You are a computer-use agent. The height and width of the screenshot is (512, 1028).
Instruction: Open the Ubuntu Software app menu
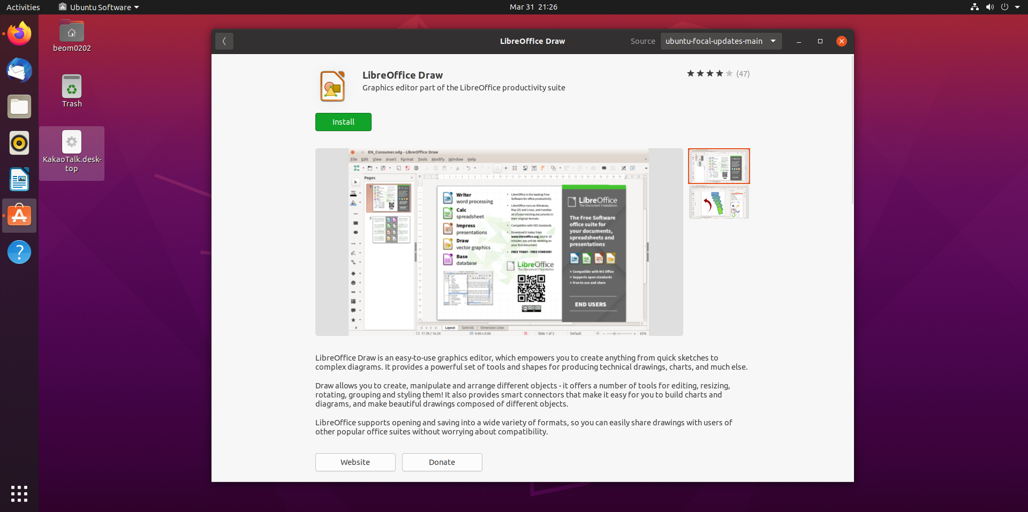(98, 7)
